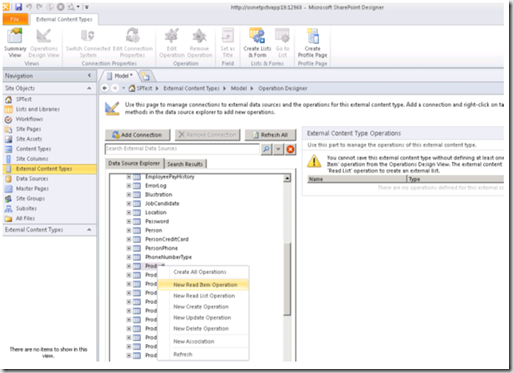The width and height of the screenshot is (513, 373).
Task: Open All Files in navigation pane
Action: 25,219
